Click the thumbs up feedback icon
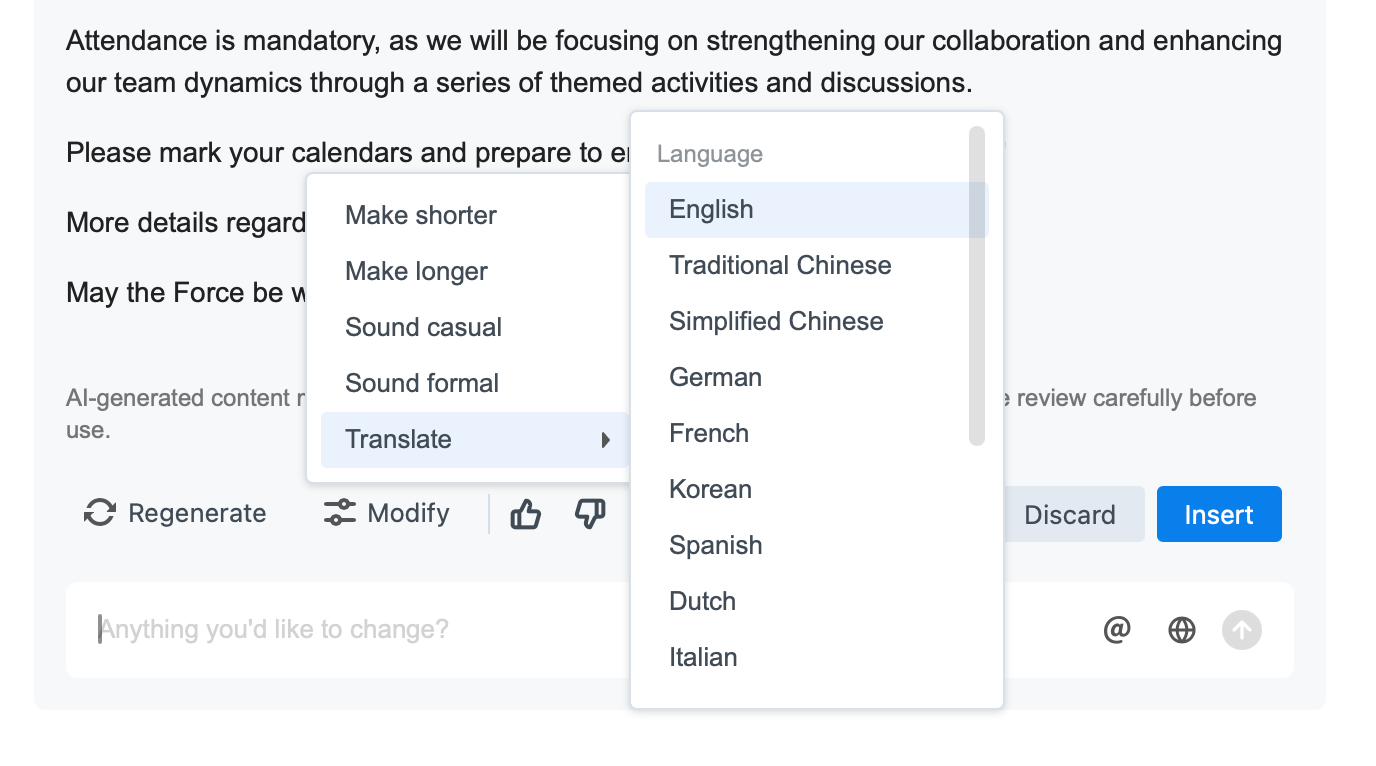Viewport: 1376px width, 766px height. [525, 514]
